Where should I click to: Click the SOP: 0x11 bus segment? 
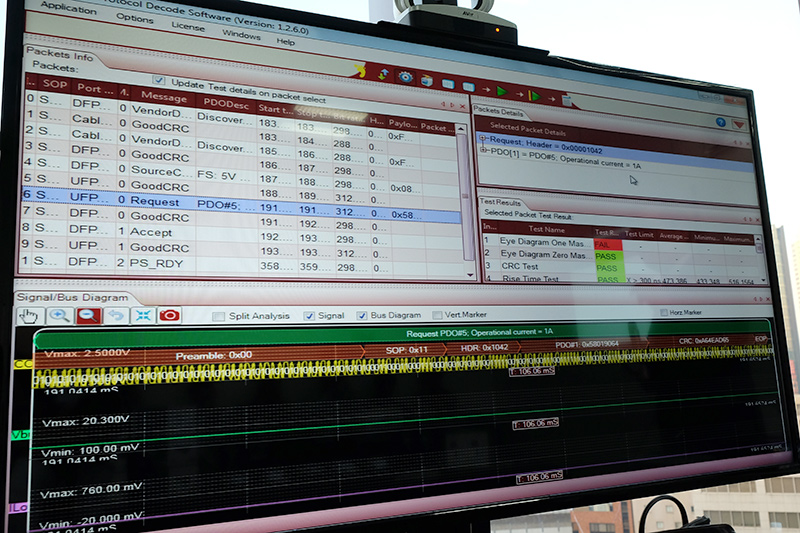pos(406,350)
